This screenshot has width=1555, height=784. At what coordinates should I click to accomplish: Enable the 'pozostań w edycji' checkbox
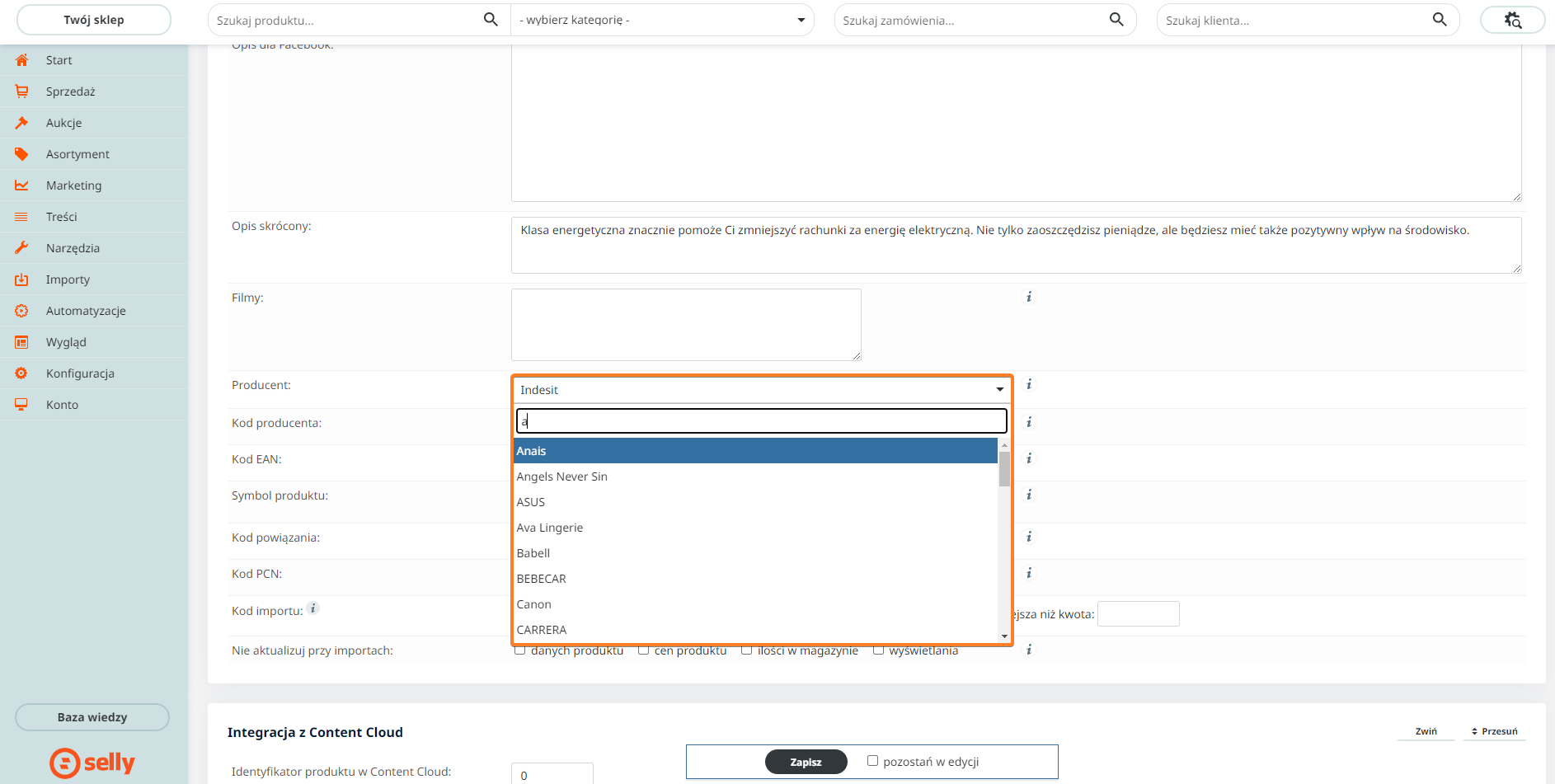click(x=872, y=761)
